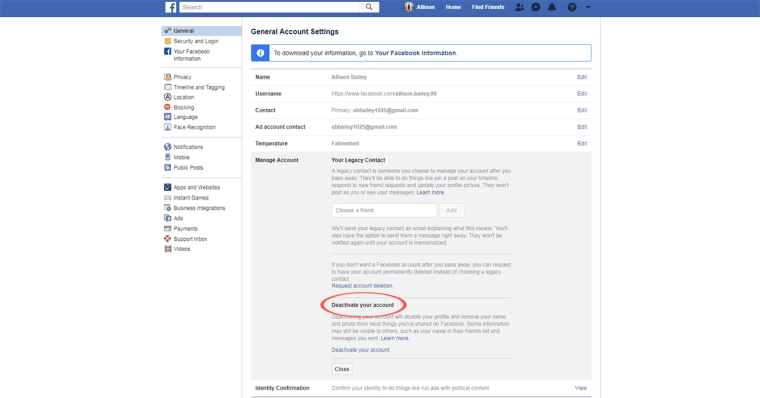Click Request account deletion link
The image size is (760, 398).
click(362, 286)
